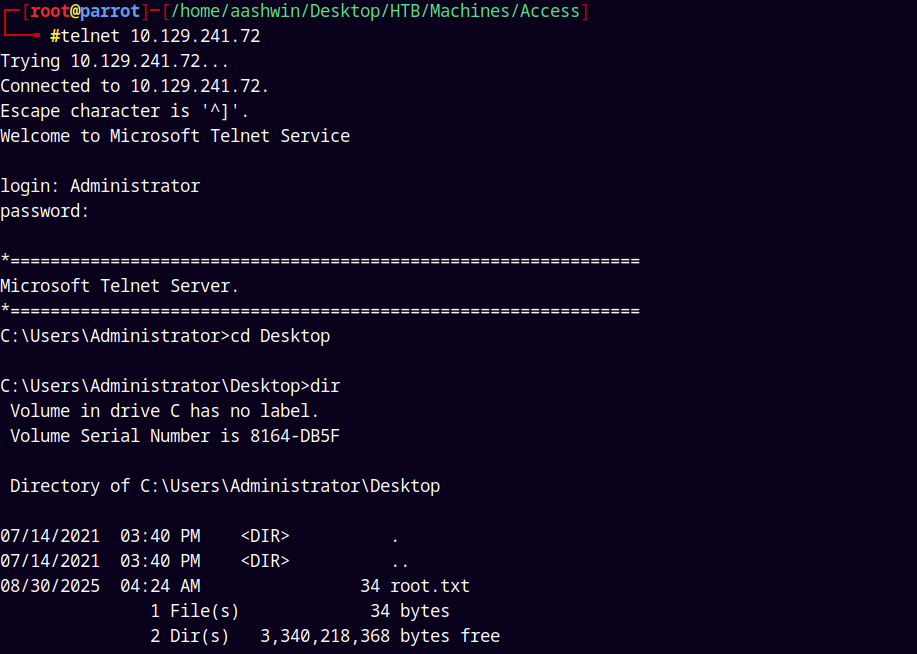
Task: Click 'Welcome to Microsoft Telnet Service' text
Action: click(x=175, y=136)
